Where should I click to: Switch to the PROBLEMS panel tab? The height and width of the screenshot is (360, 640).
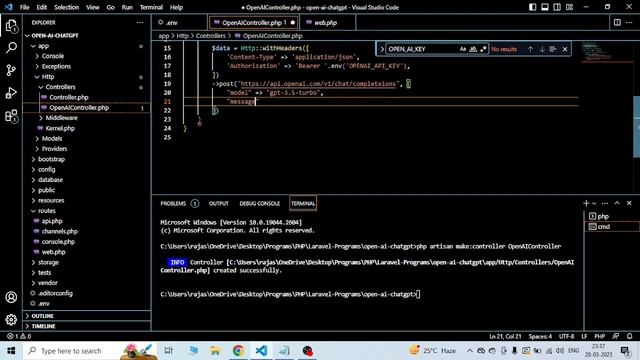pyautogui.click(x=173, y=203)
